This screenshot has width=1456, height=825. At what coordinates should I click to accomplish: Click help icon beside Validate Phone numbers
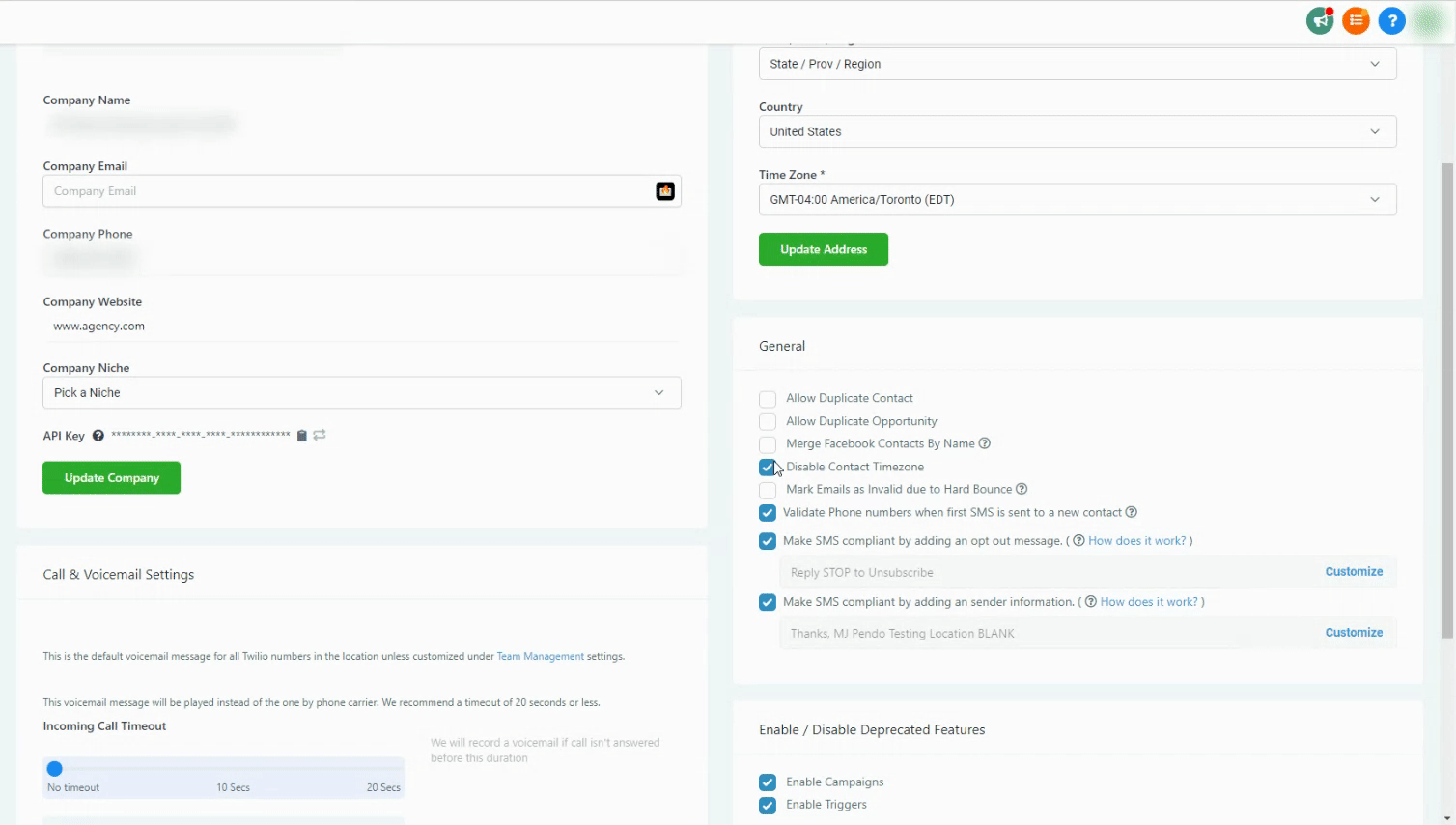pyautogui.click(x=1132, y=512)
